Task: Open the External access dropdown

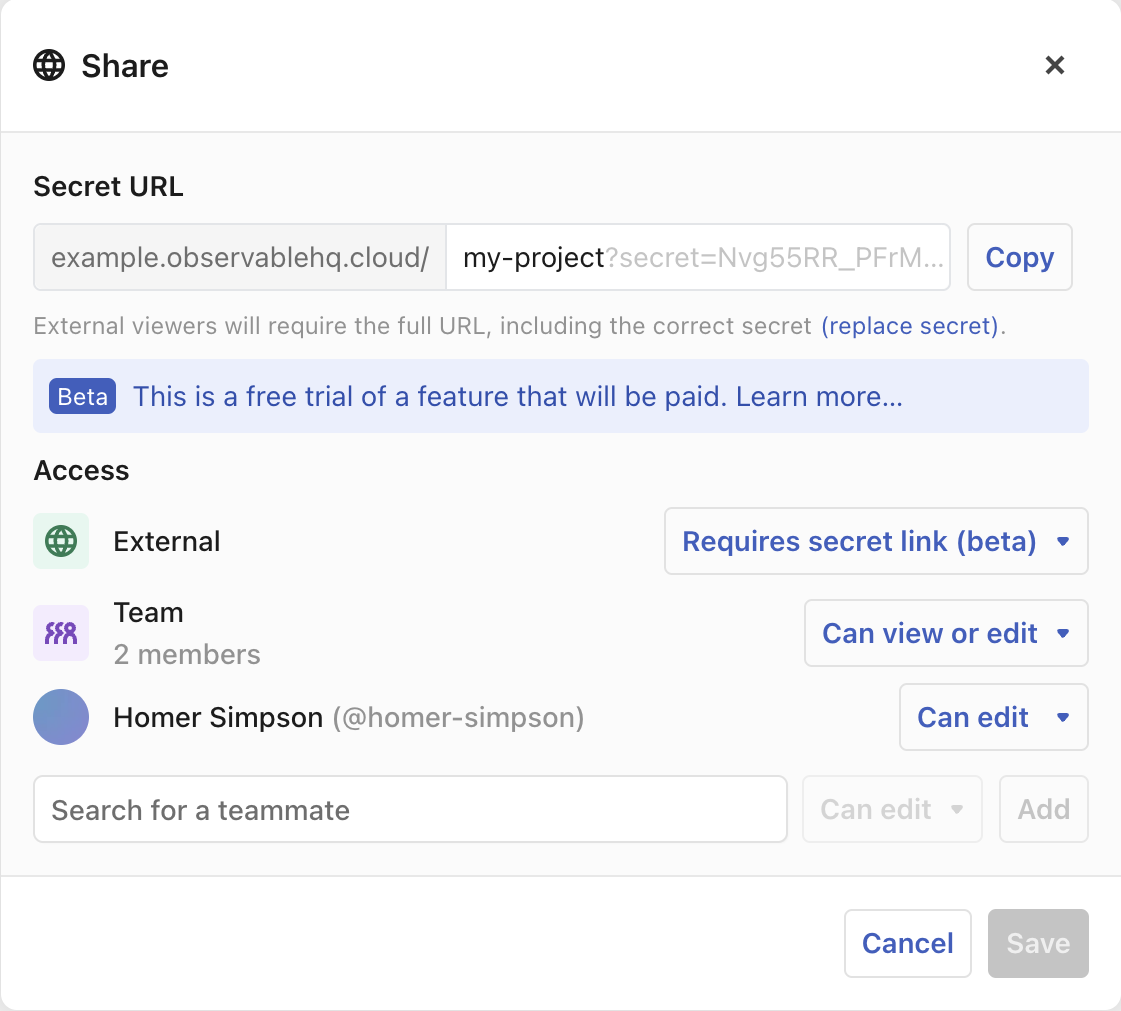Action: [876, 541]
